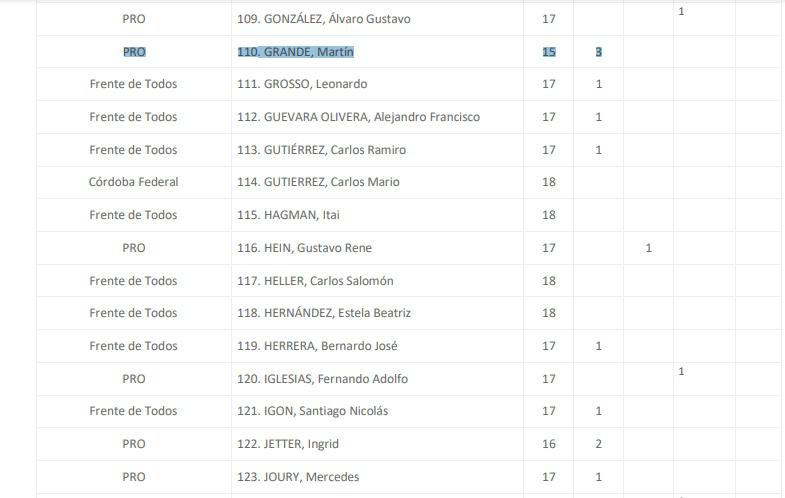Click the value 16 in JETTER row
The image size is (785, 498).
click(x=549, y=444)
